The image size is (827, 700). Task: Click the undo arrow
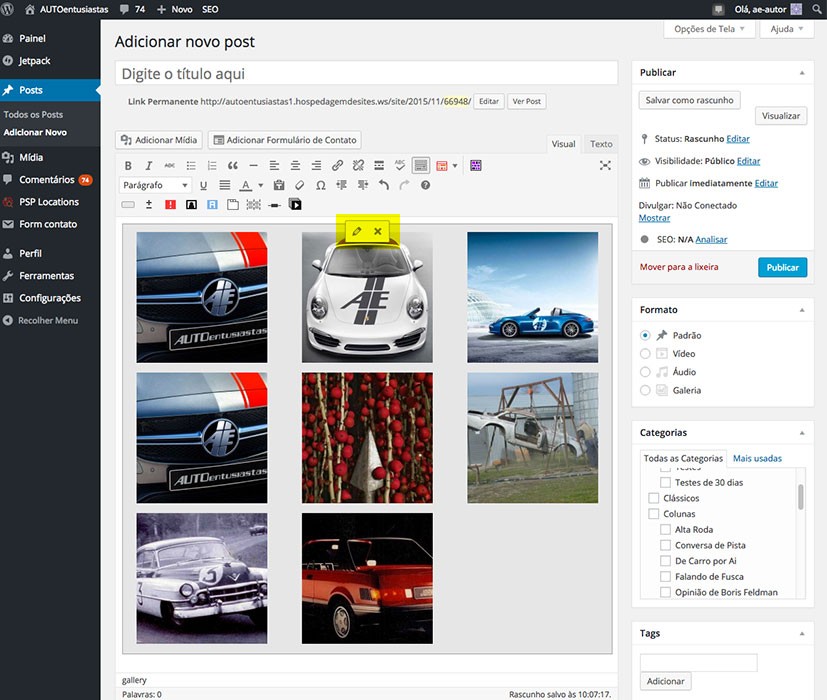pyautogui.click(x=383, y=185)
